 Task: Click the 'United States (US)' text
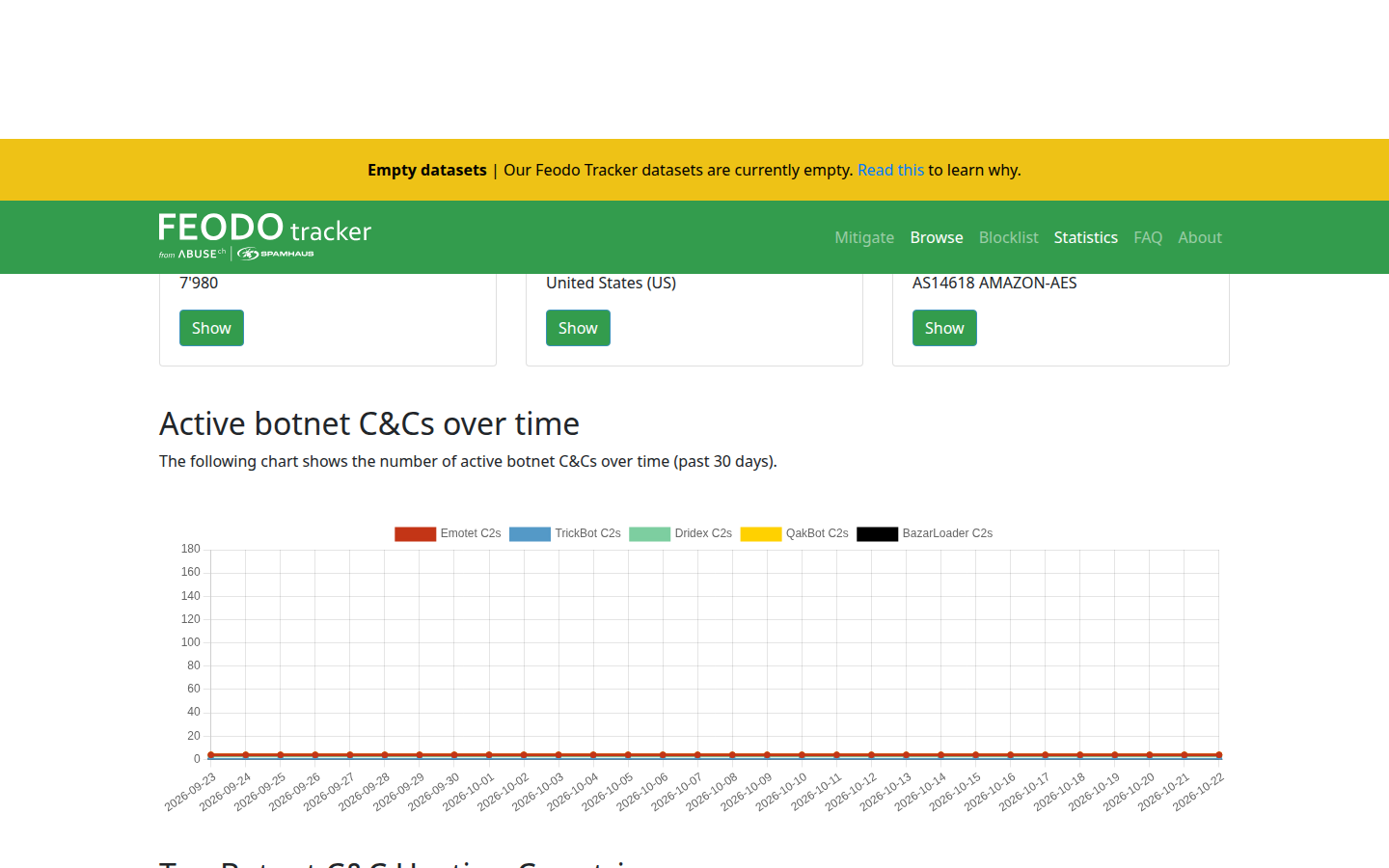[x=611, y=283]
